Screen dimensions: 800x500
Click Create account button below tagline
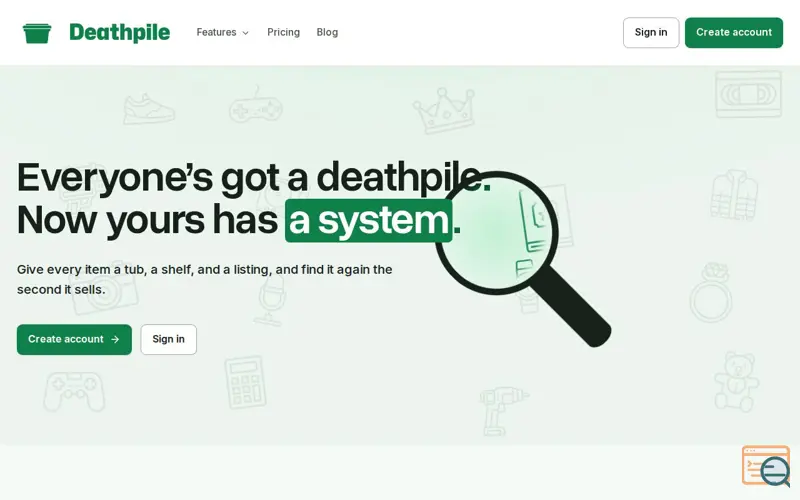coord(74,339)
